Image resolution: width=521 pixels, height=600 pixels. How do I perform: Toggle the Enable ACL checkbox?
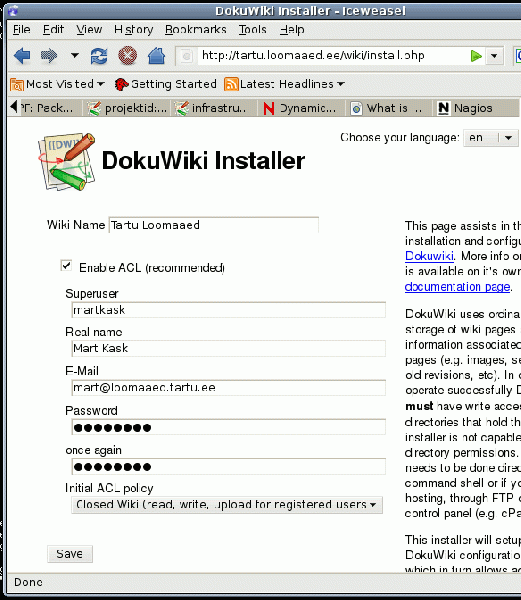(x=66, y=266)
